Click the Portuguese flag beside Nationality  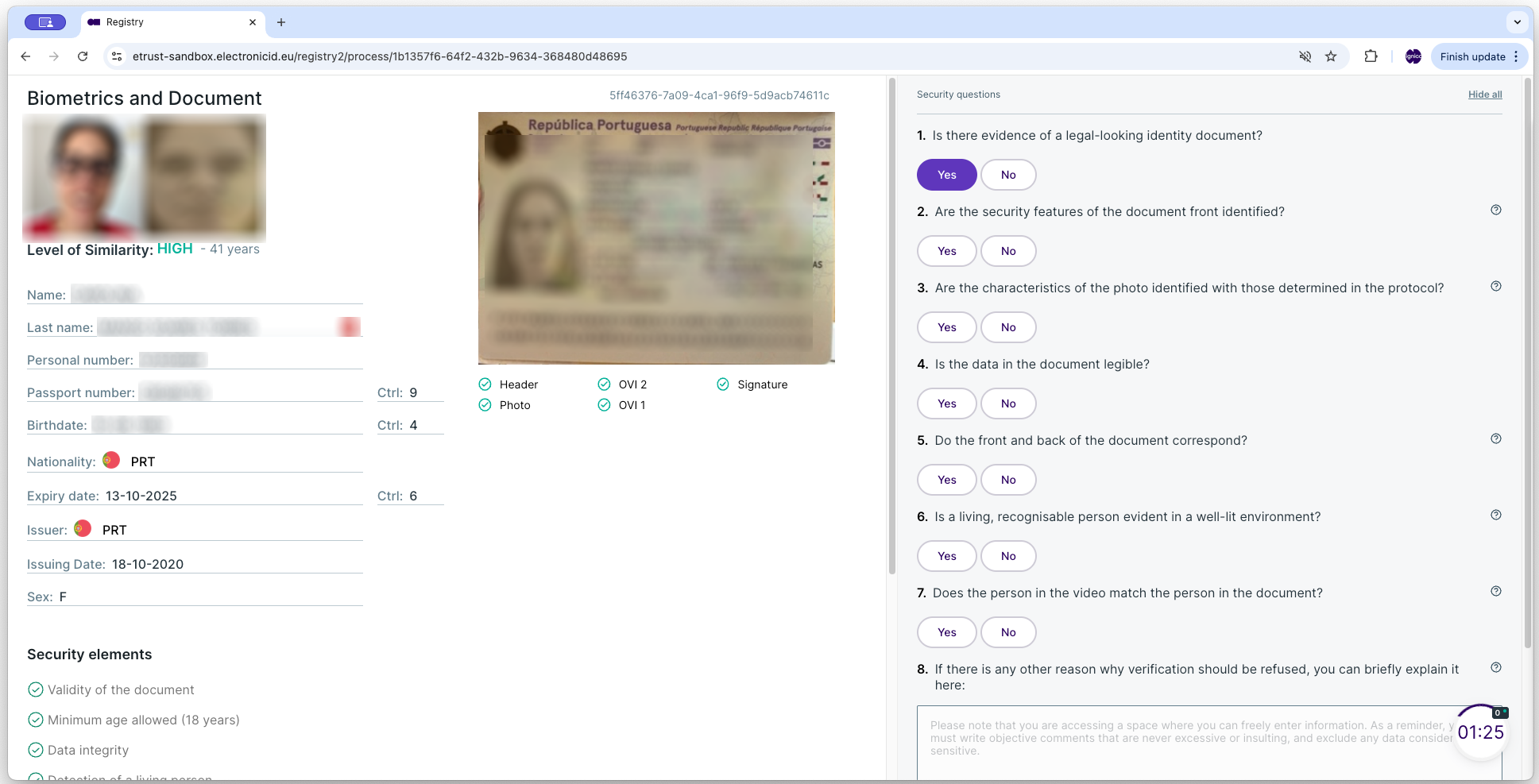tap(111, 460)
